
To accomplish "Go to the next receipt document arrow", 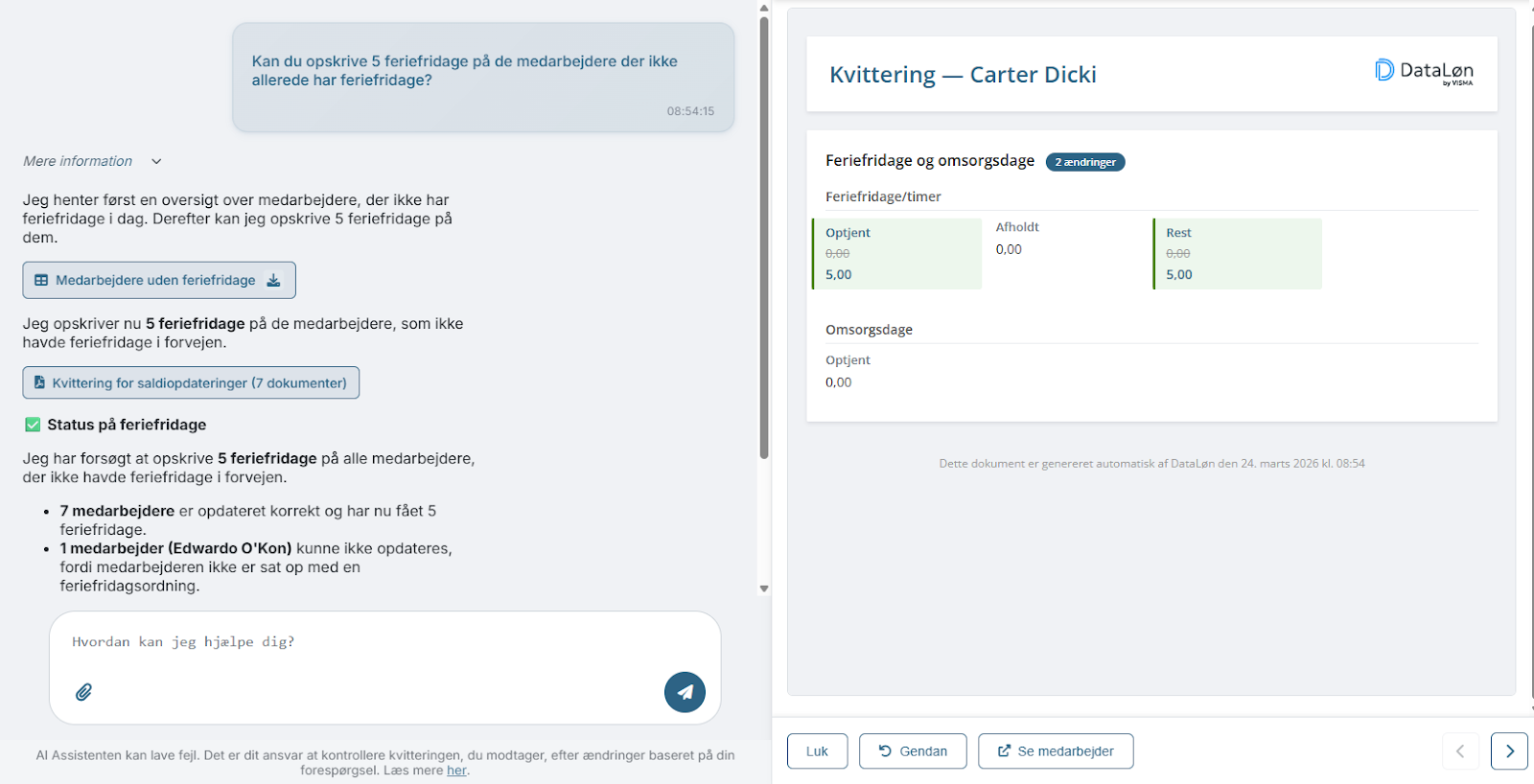I will point(1509,751).
